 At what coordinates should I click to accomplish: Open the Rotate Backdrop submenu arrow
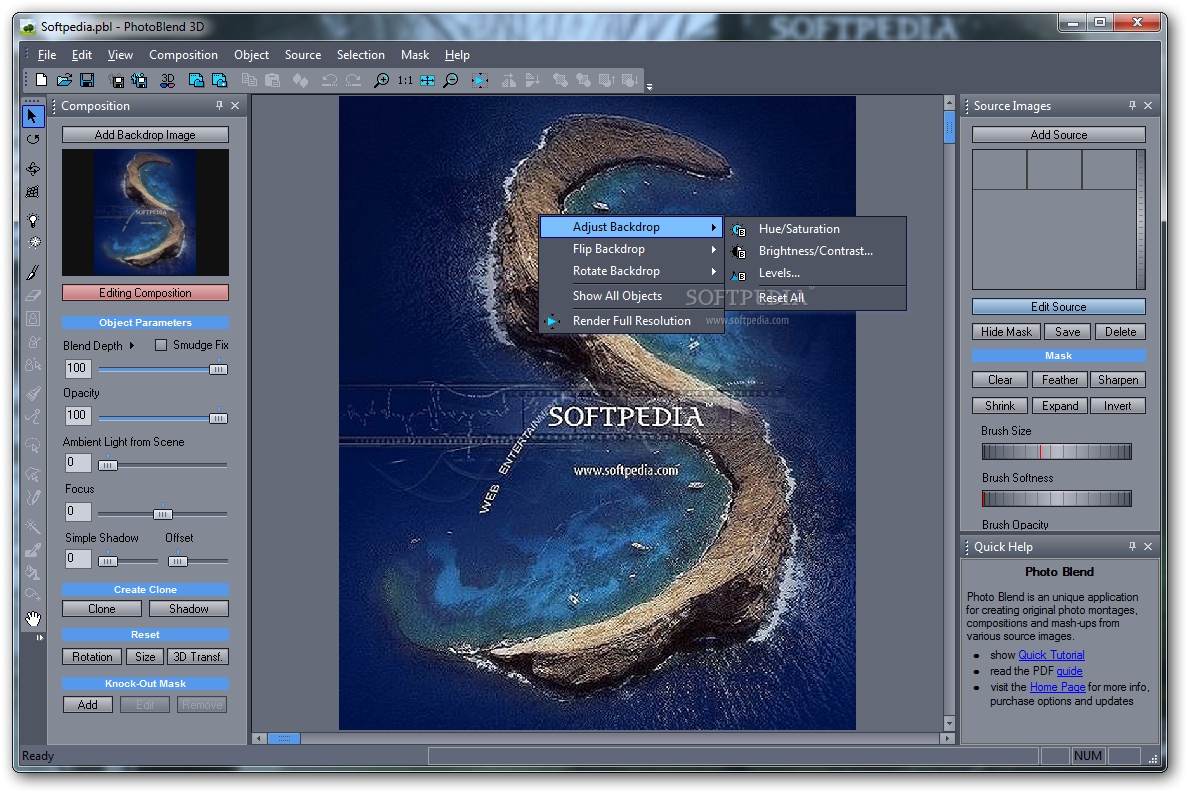[713, 271]
